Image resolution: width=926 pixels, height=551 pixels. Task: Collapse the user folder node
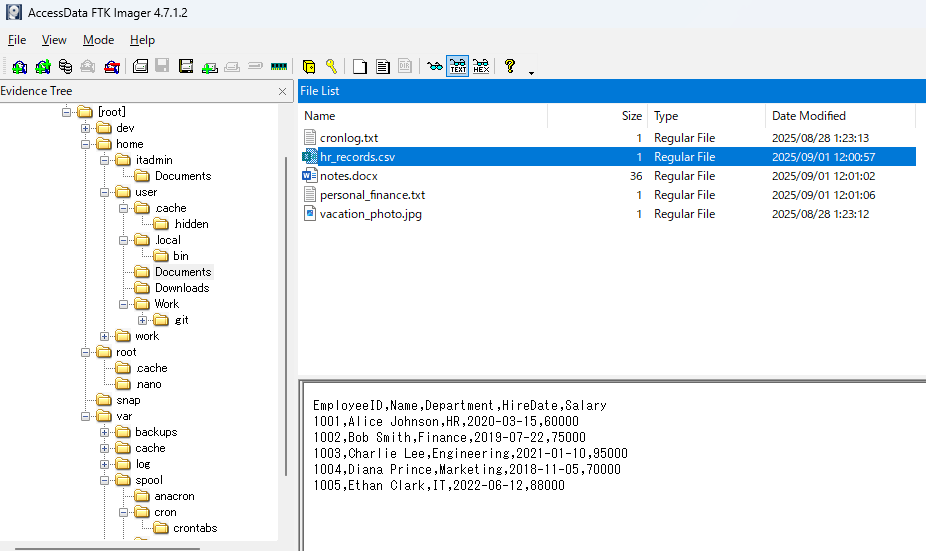coord(105,192)
